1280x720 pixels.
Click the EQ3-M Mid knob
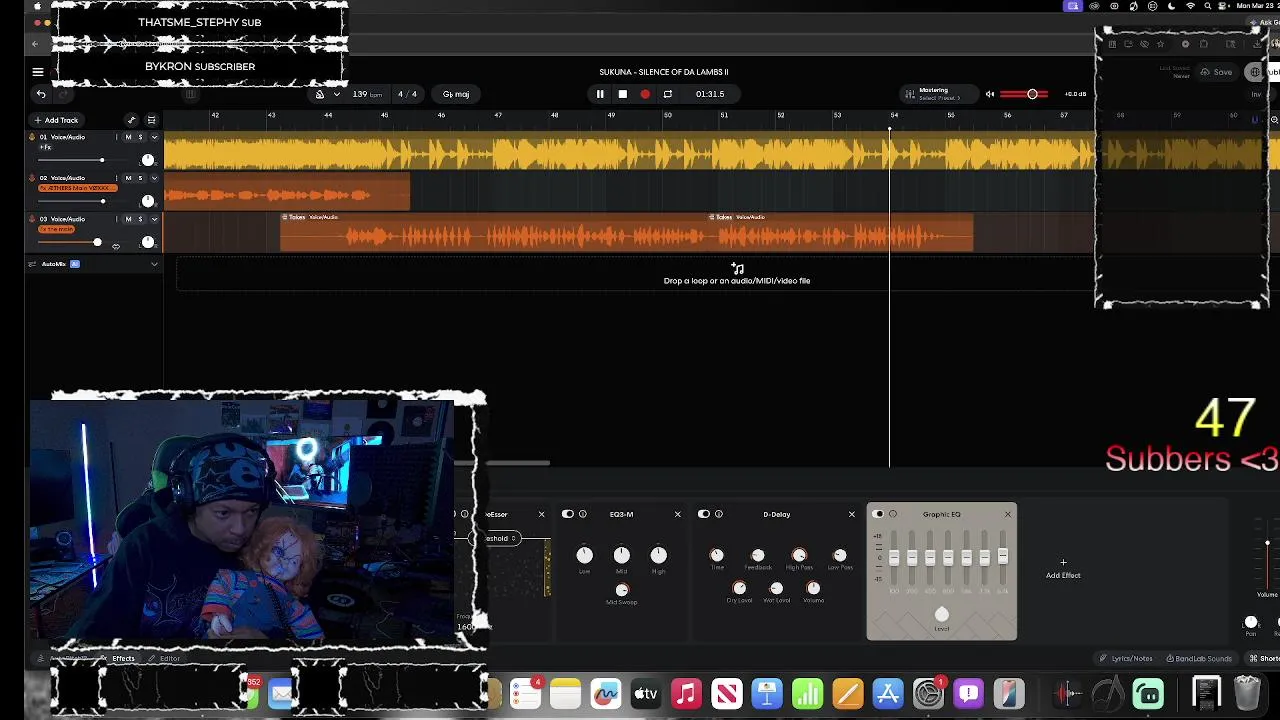point(621,555)
